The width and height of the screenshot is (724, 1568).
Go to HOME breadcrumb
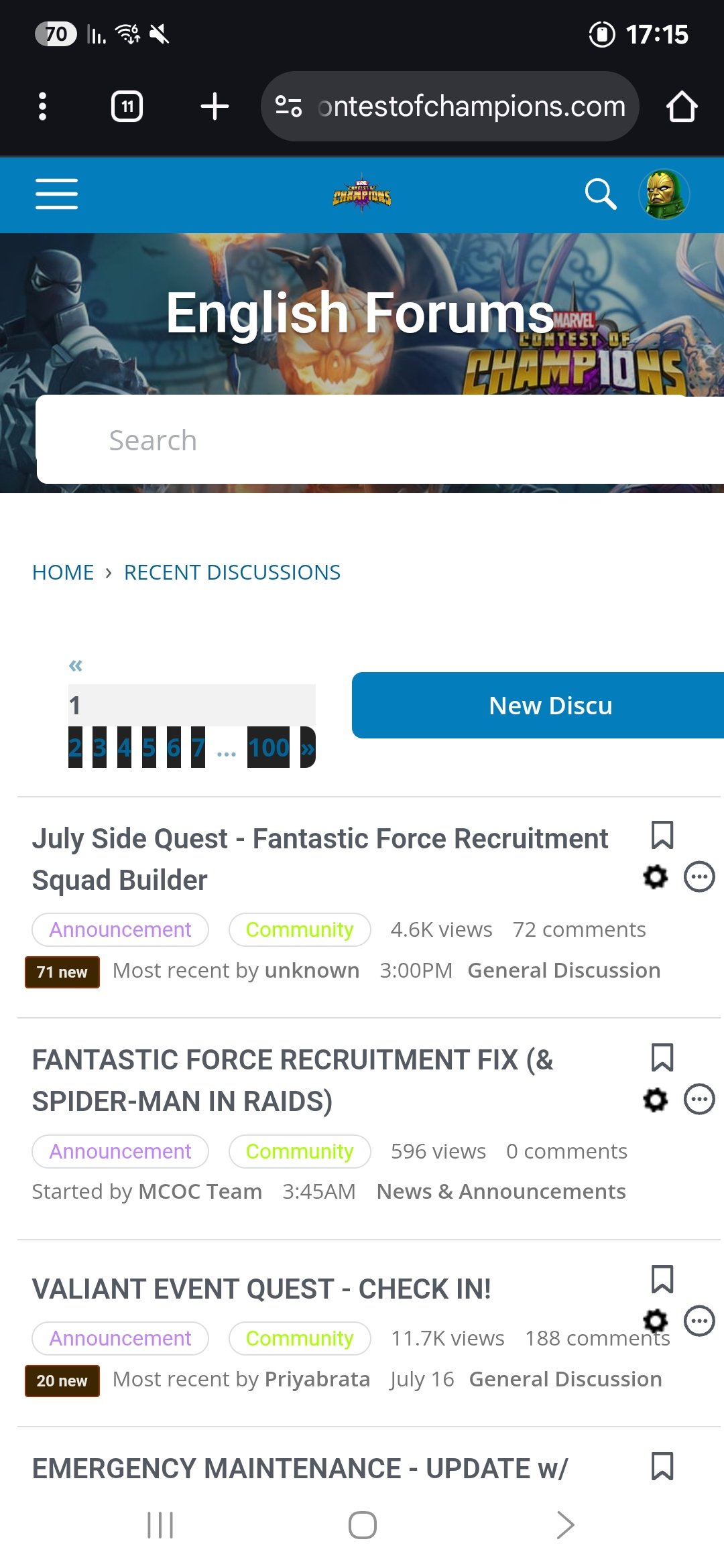click(x=63, y=572)
